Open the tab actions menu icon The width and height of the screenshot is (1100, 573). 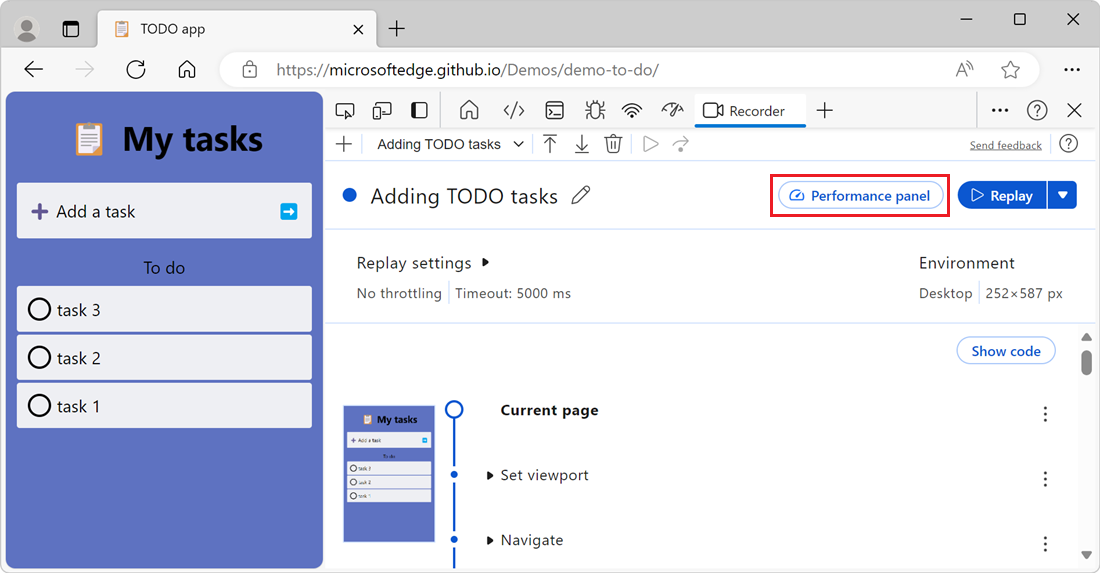coord(71,29)
